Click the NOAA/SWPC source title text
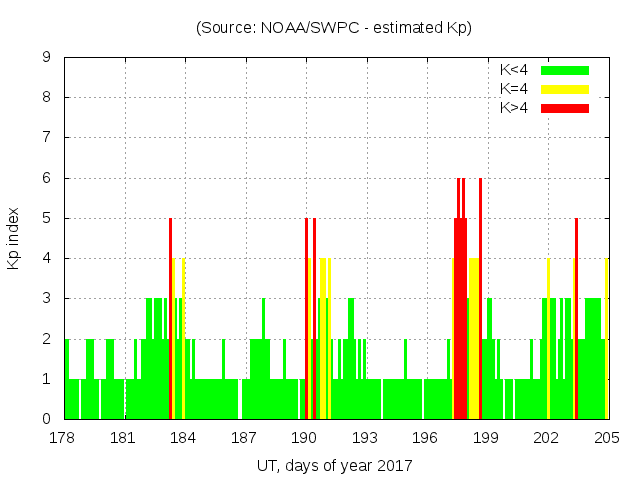 pyautogui.click(x=333, y=28)
